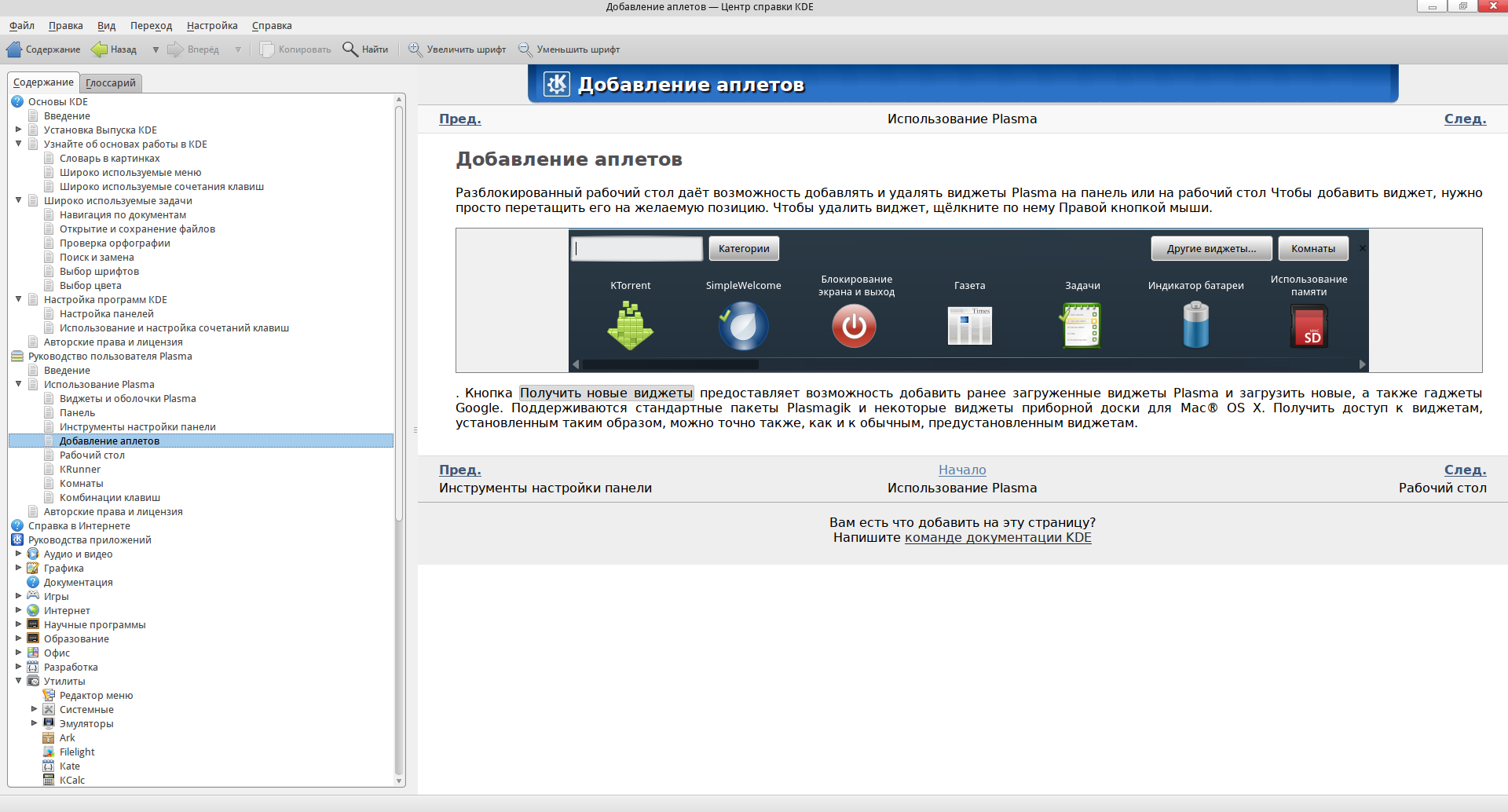Open the KRunner tree item

[x=80, y=469]
